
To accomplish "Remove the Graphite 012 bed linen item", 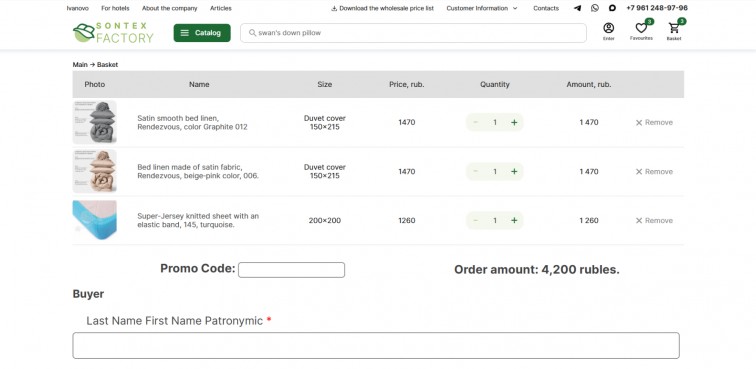I will tap(654, 123).
